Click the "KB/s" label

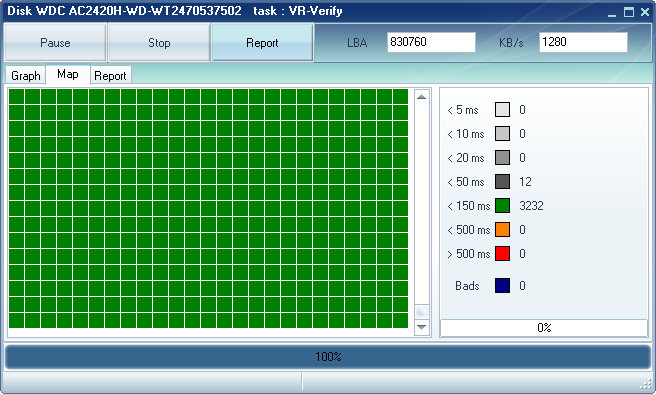click(x=511, y=43)
